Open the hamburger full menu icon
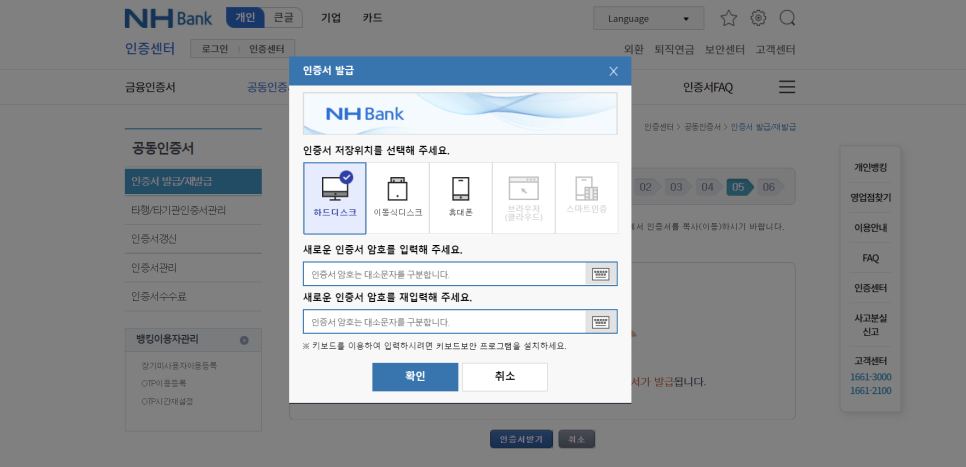966x467 pixels. (x=787, y=87)
